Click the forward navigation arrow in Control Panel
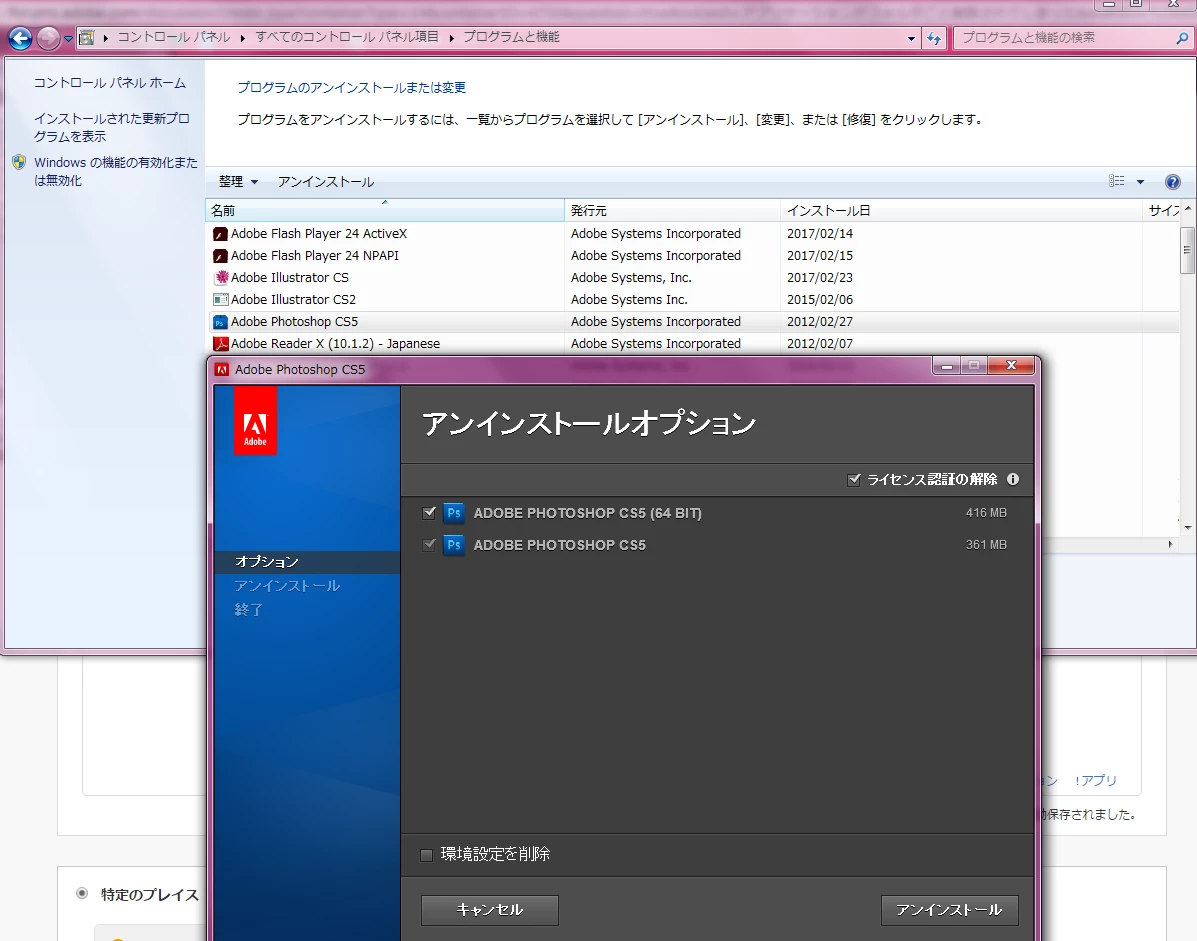 48,37
